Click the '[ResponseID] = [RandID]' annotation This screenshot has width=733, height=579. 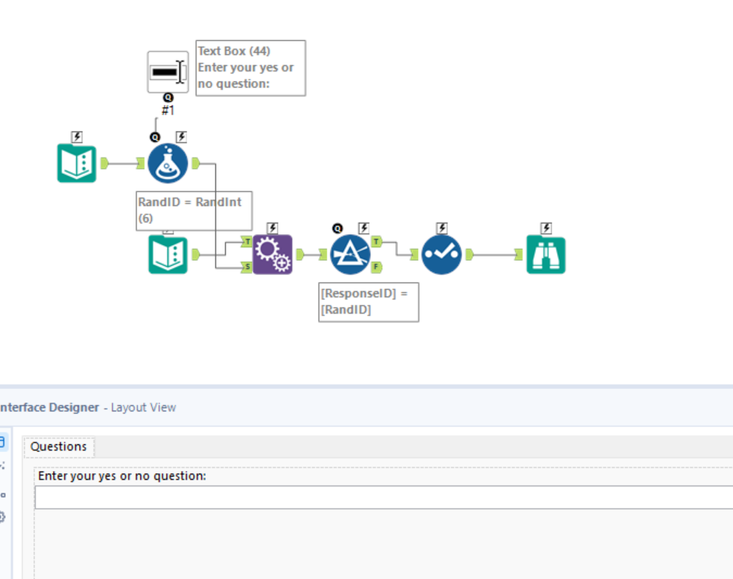pyautogui.click(x=369, y=302)
